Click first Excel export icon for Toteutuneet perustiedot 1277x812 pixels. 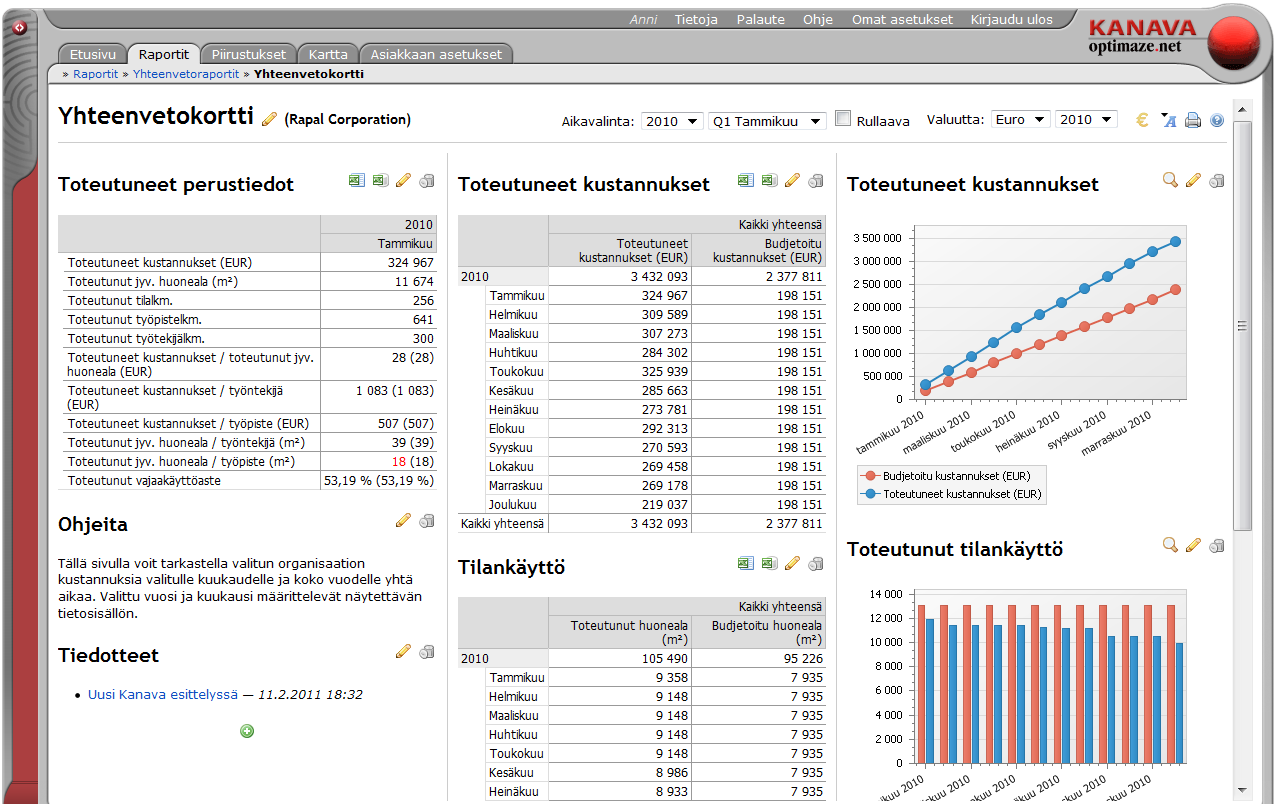coord(356,181)
